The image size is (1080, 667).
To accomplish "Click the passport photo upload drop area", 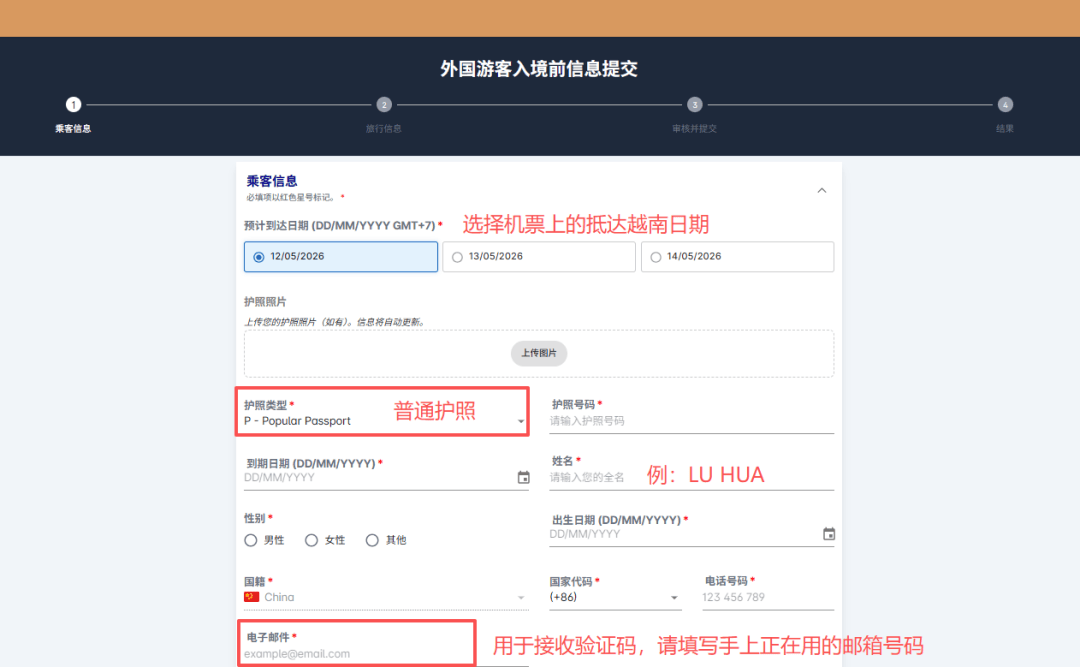I will pyautogui.click(x=539, y=353).
